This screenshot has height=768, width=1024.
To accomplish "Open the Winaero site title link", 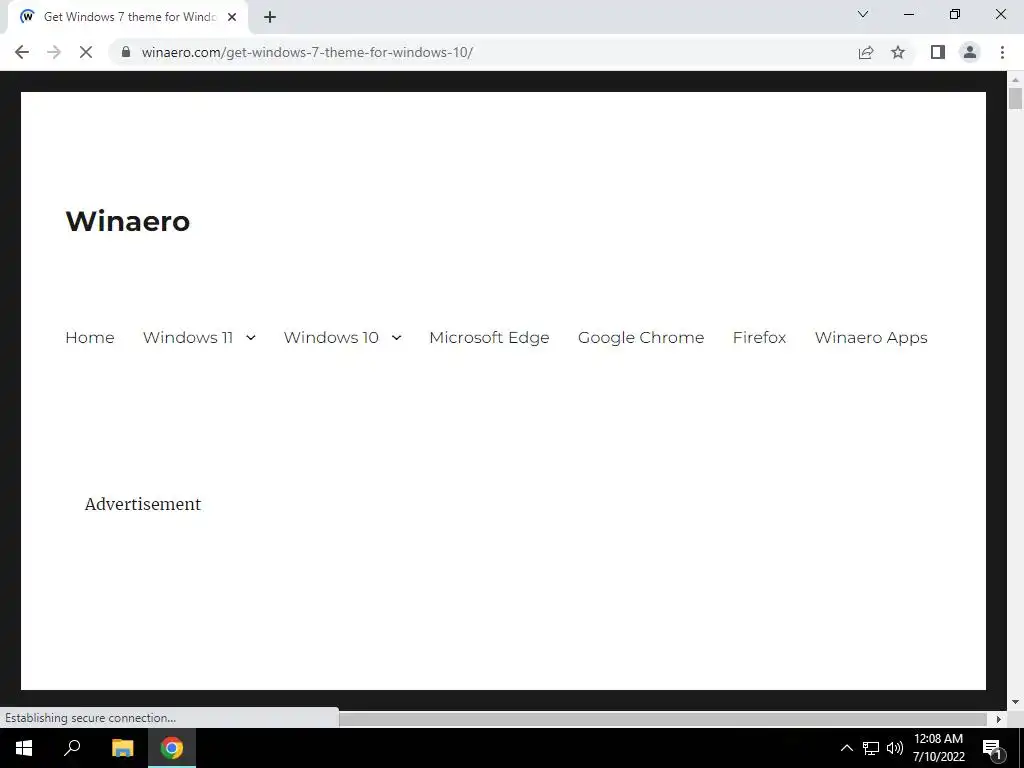I will (128, 221).
